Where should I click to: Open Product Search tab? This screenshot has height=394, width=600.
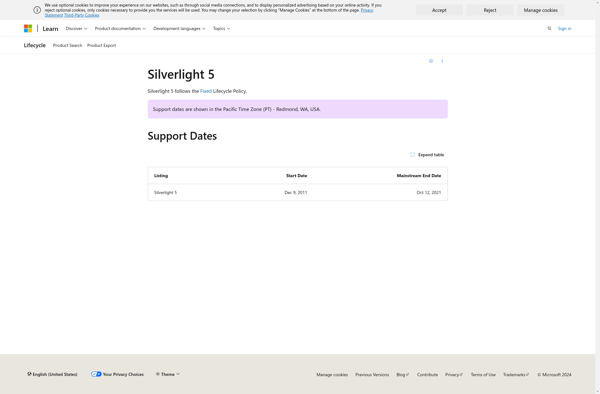(x=67, y=45)
